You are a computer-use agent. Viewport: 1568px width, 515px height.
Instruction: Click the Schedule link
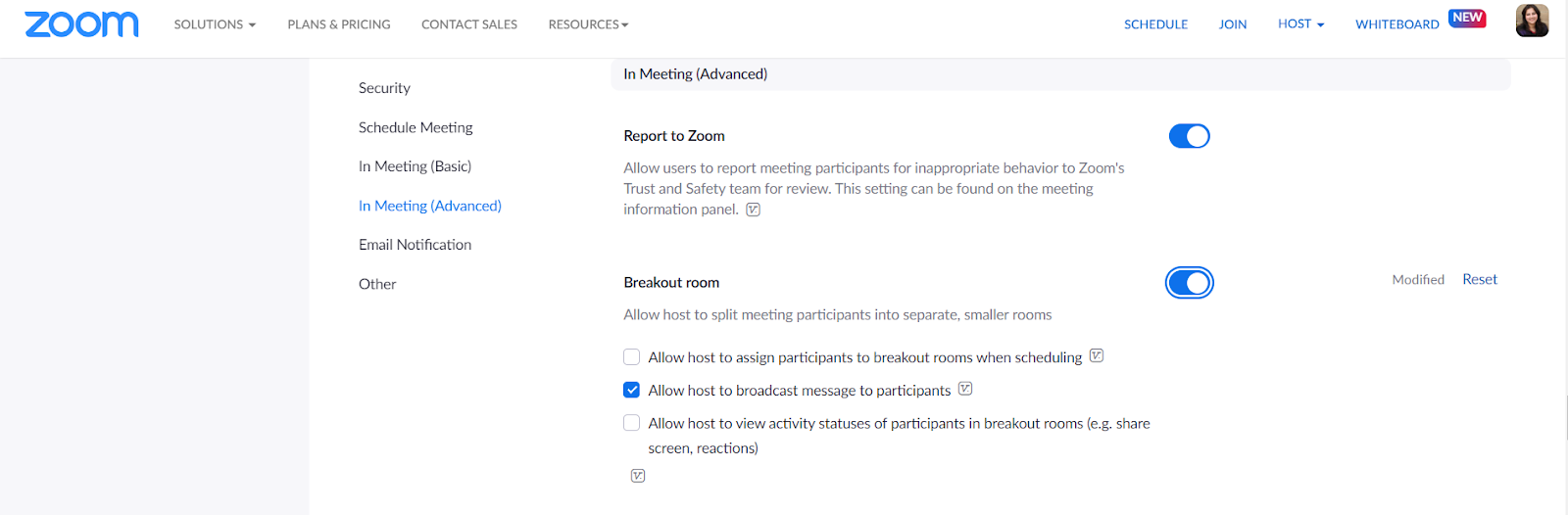click(x=1155, y=24)
